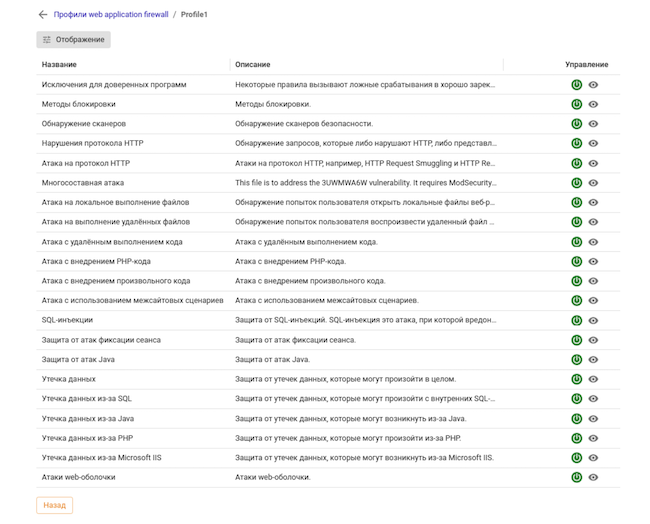Toggle the Защита от атак фиксации сеанса rule
The image size is (650, 524).
(x=576, y=340)
